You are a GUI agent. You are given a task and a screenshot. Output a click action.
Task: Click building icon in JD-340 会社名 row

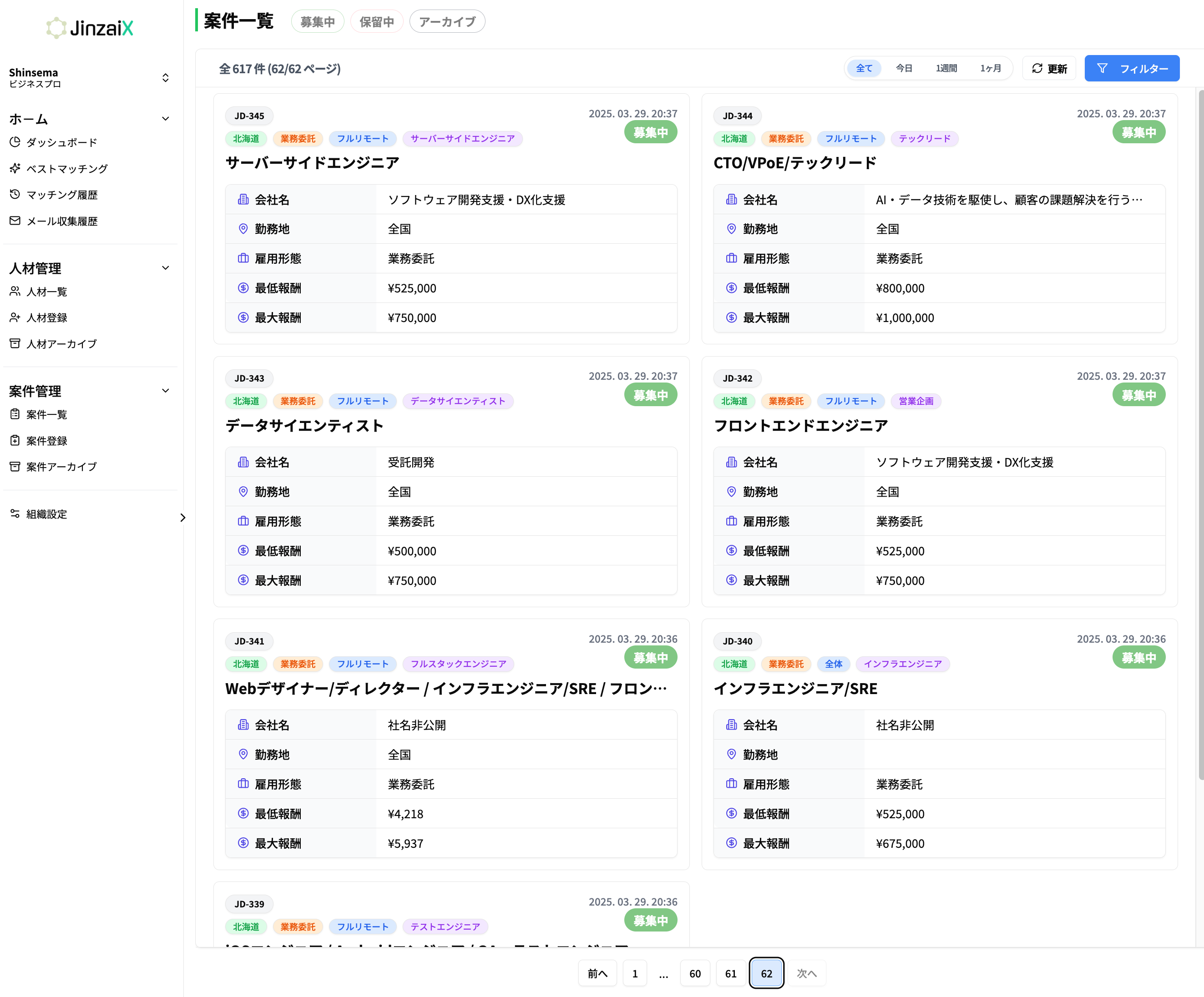[x=732, y=725]
